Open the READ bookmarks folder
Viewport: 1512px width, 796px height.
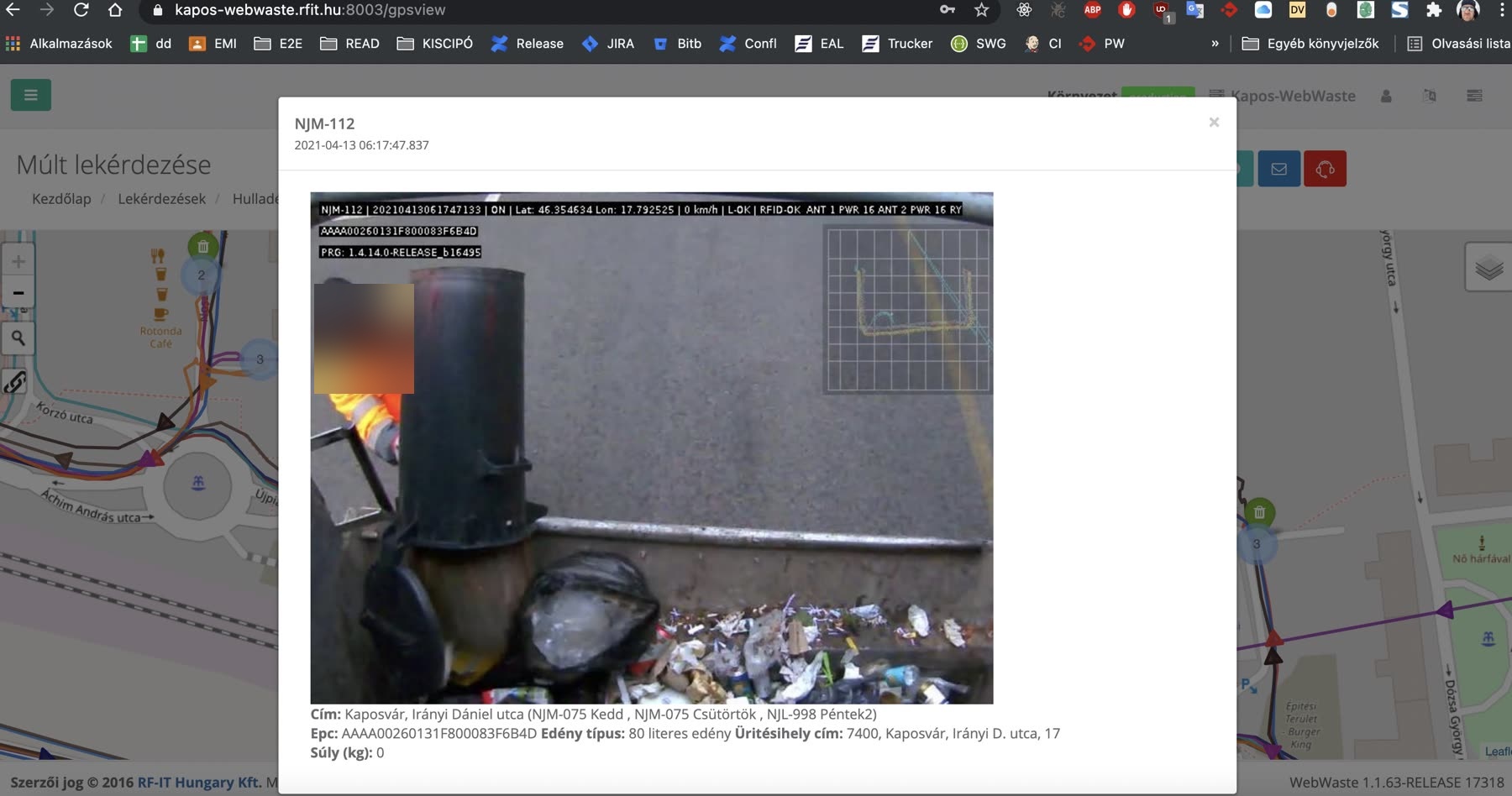click(x=349, y=44)
